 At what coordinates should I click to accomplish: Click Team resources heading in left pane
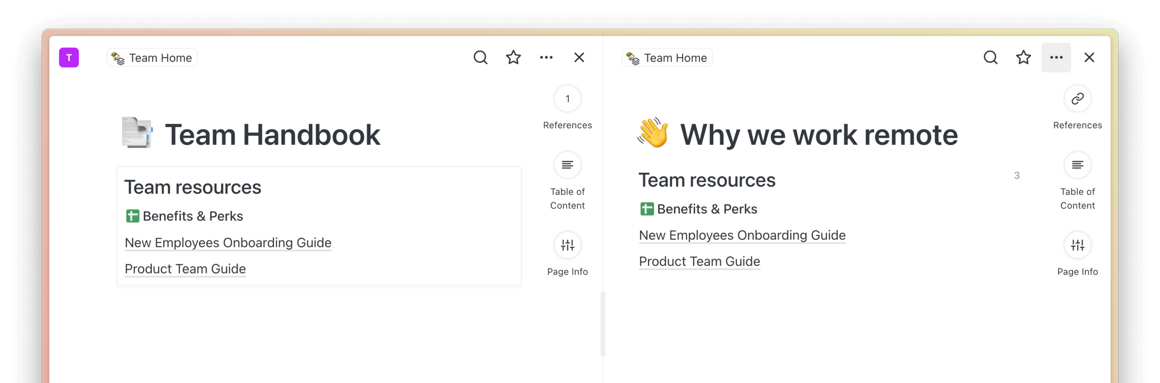[192, 187]
